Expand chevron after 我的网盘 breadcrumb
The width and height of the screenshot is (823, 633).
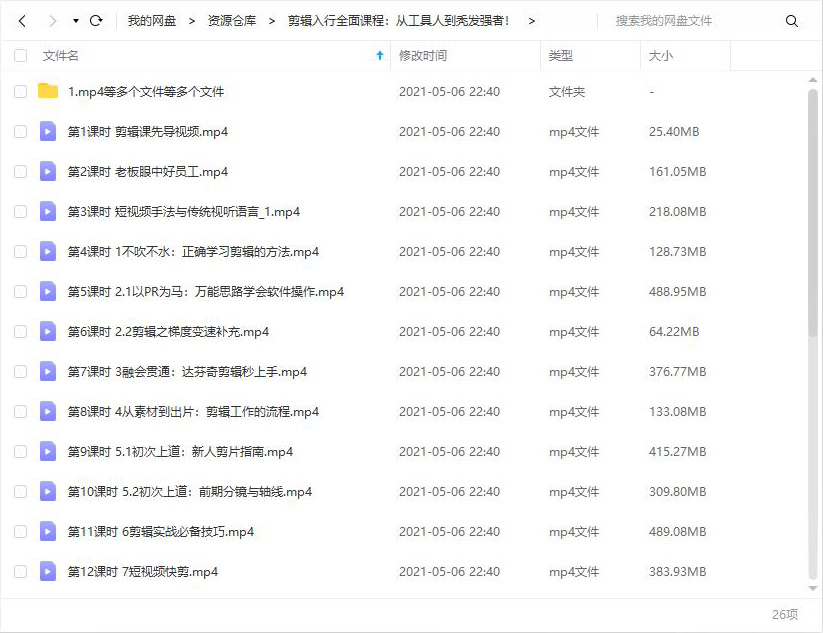pyautogui.click(x=192, y=21)
